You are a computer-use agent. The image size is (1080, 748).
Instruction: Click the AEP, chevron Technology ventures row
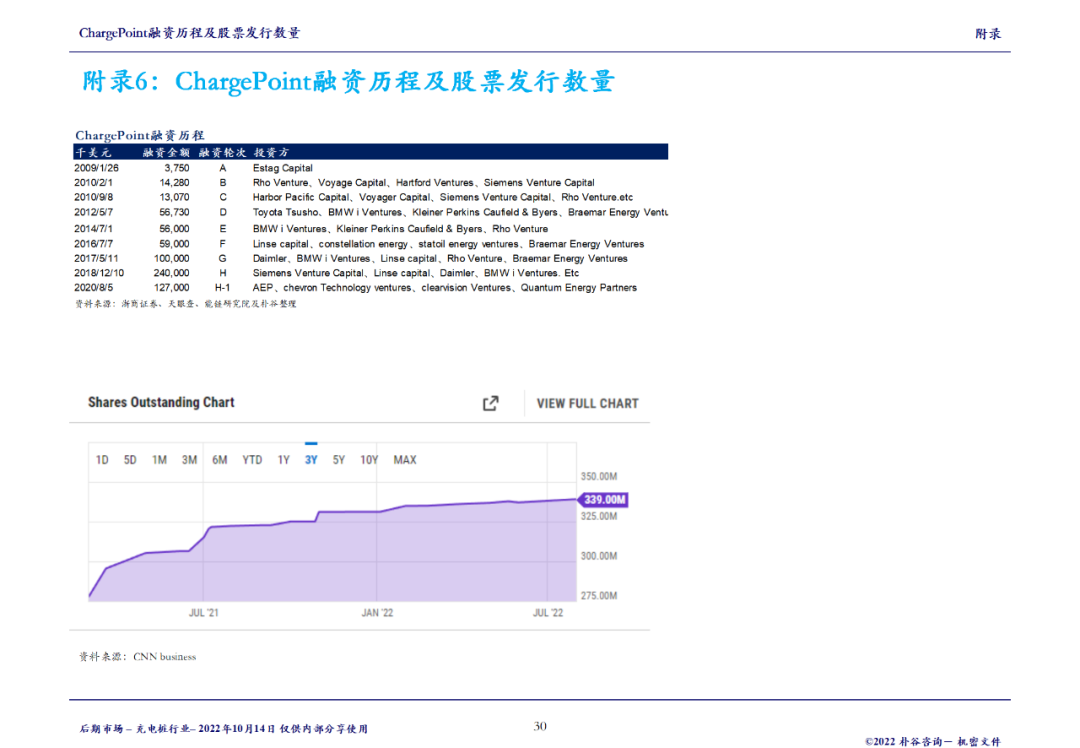(x=444, y=287)
